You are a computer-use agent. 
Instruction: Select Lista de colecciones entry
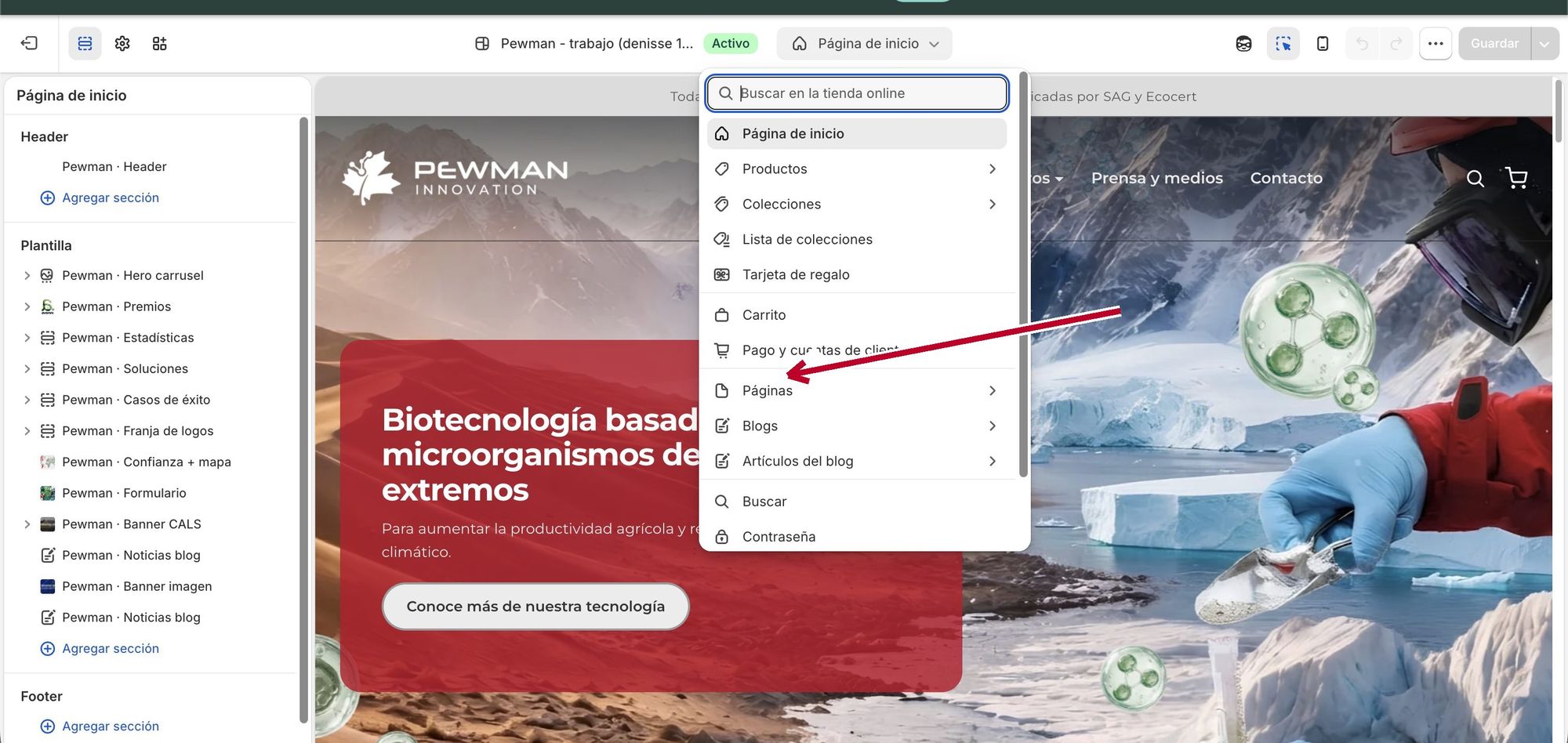pos(857,239)
